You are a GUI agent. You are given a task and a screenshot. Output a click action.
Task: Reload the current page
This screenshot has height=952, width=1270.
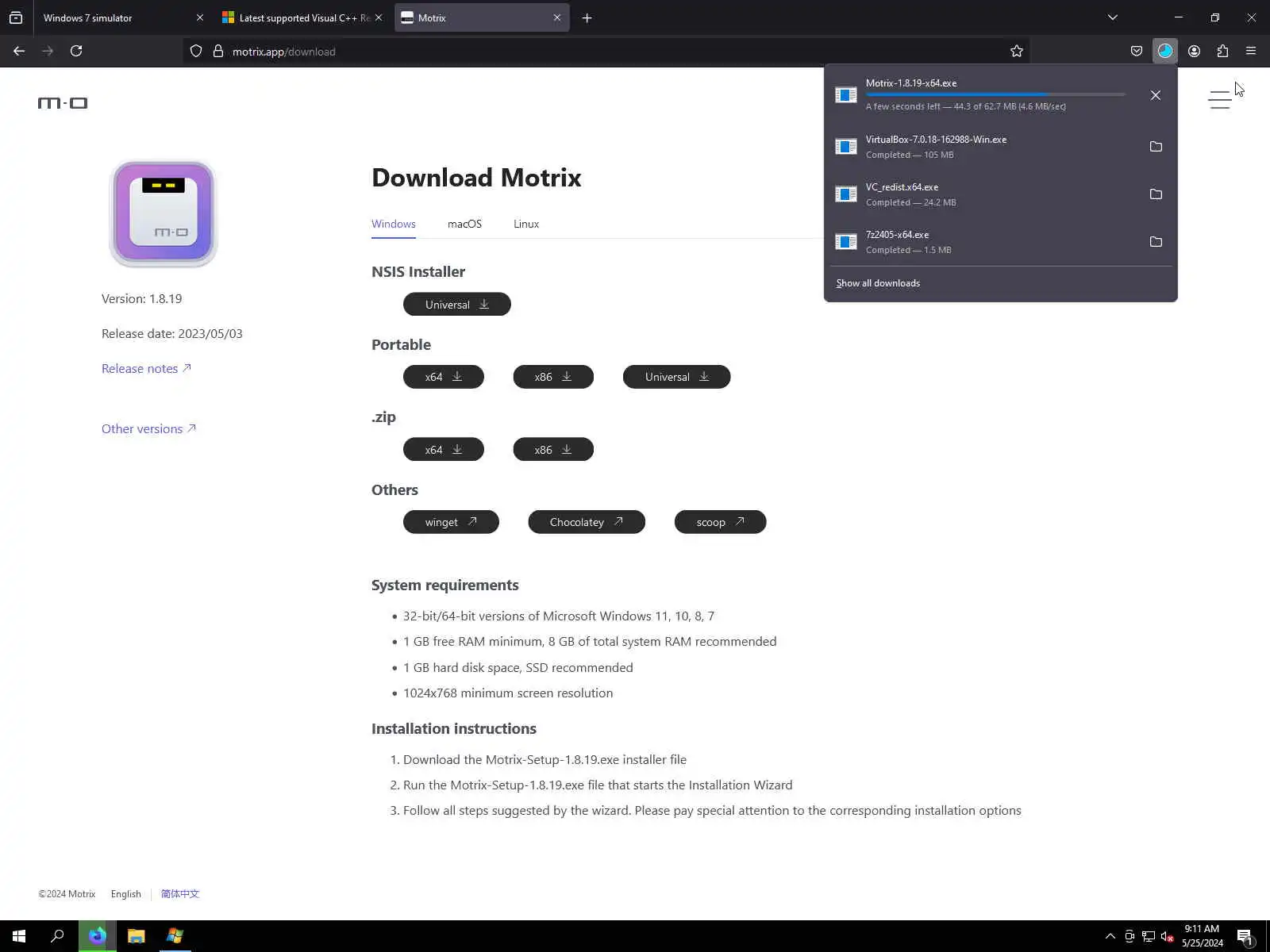pyautogui.click(x=76, y=51)
